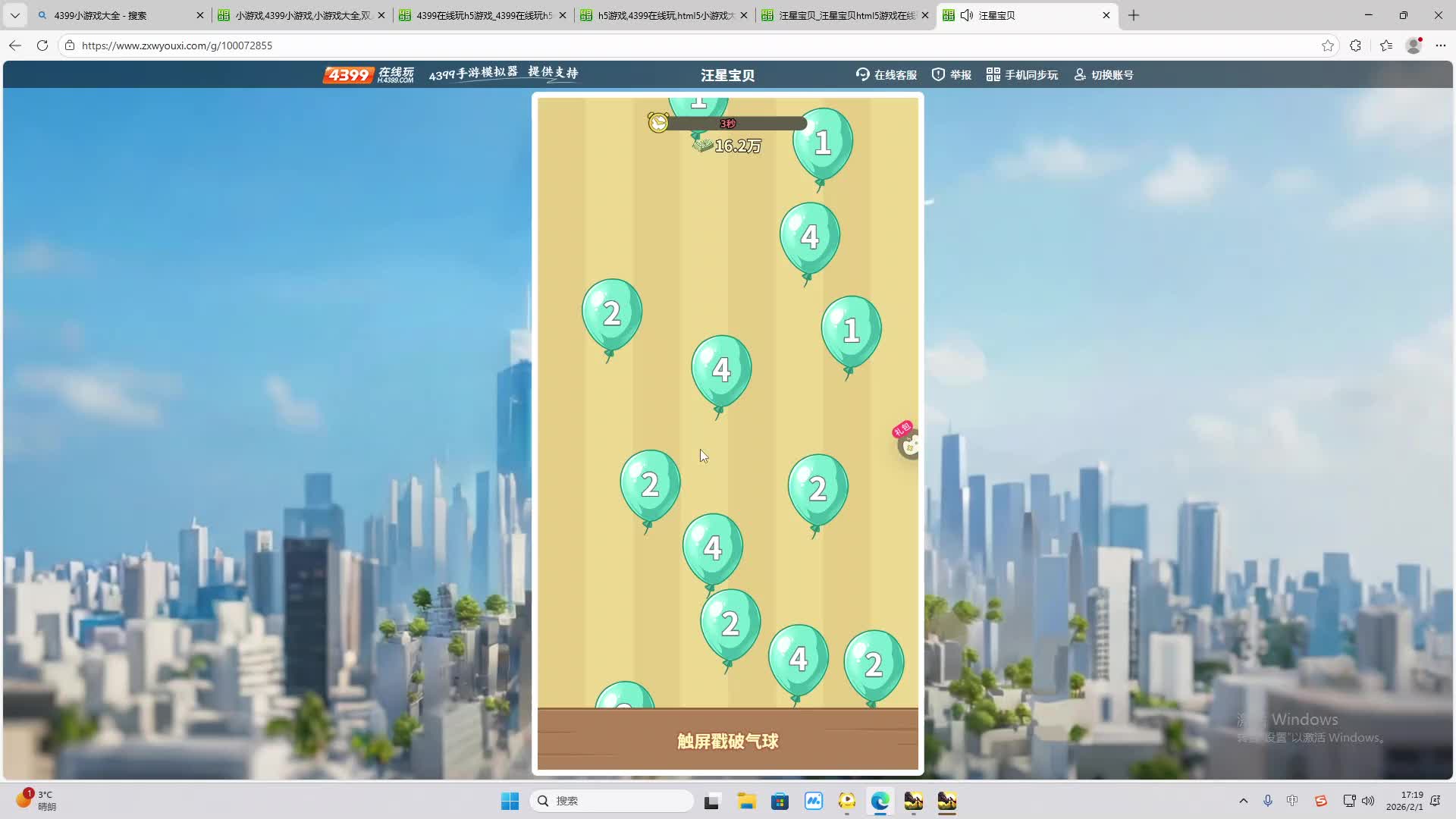Image resolution: width=1456 pixels, height=819 pixels.
Task: Expand hidden system tray icons chevron
Action: (x=1243, y=801)
